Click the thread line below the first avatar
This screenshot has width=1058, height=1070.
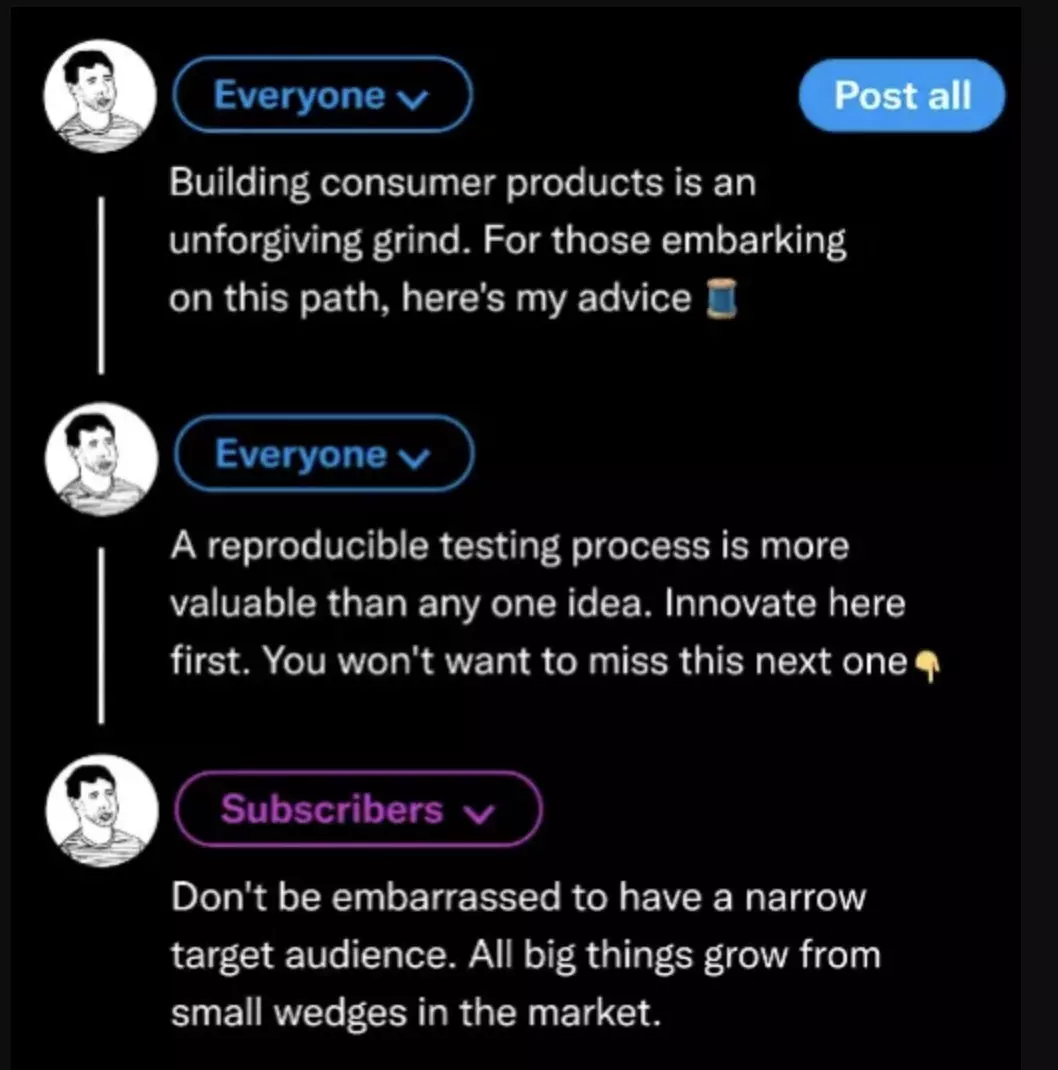pyautogui.click(x=101, y=283)
